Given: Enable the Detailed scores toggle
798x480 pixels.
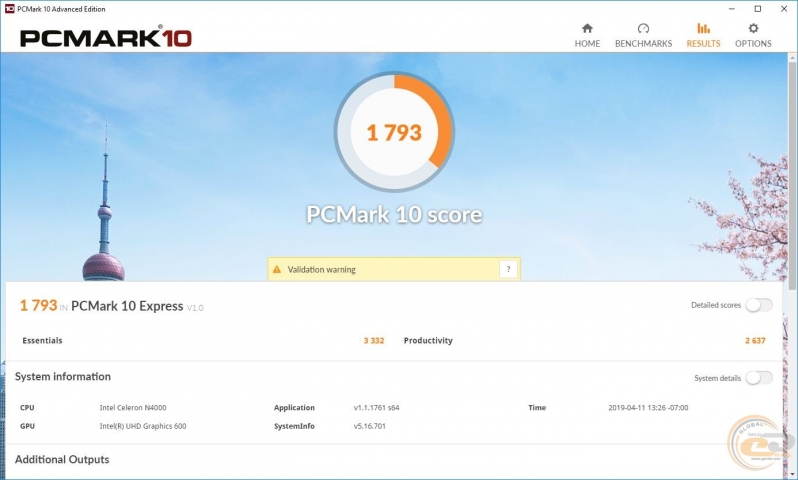Looking at the screenshot, I should pyautogui.click(x=759, y=305).
